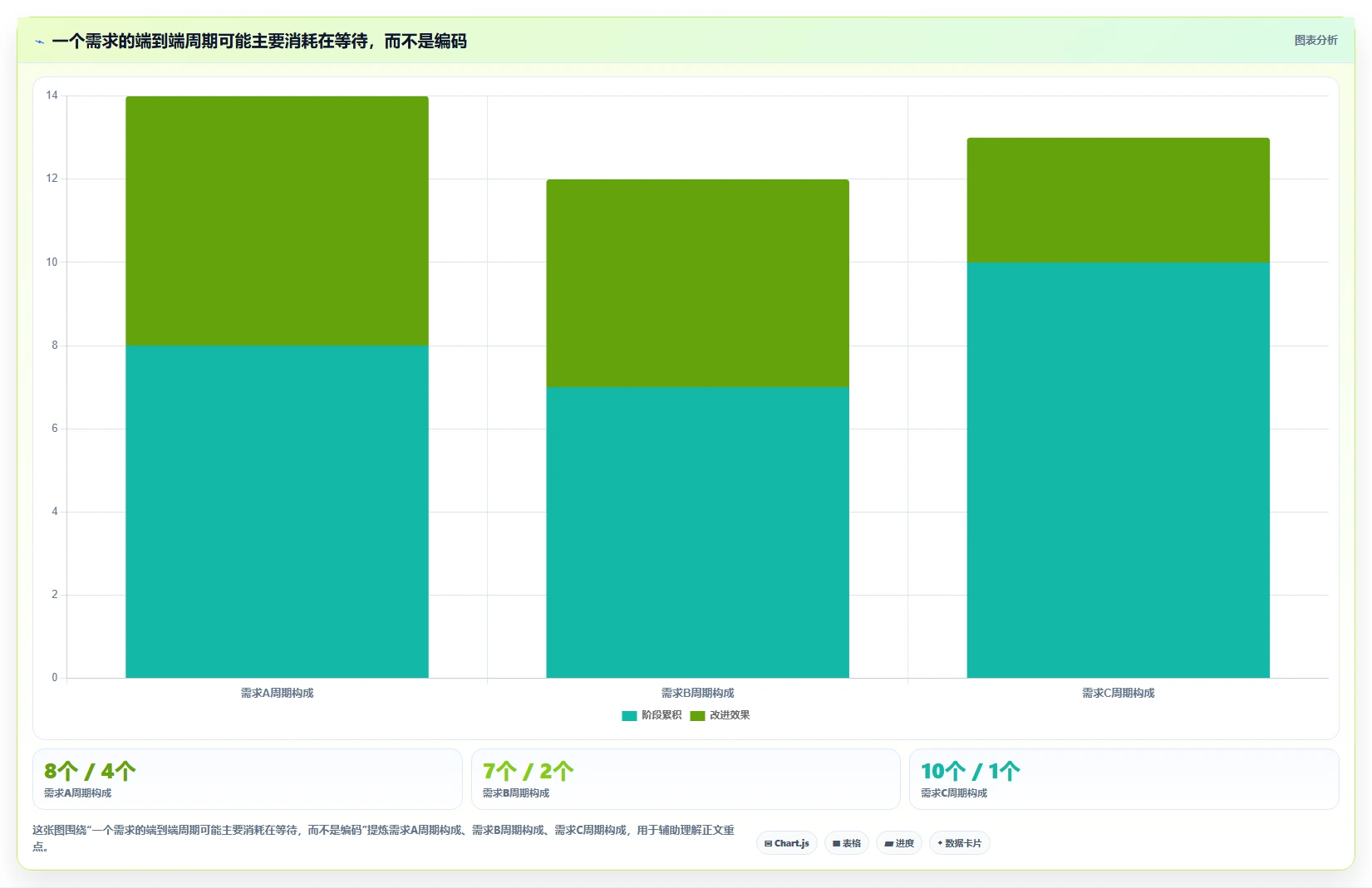Click 需求B周期构成 caption in second card
1372x888 pixels.
[x=516, y=793]
